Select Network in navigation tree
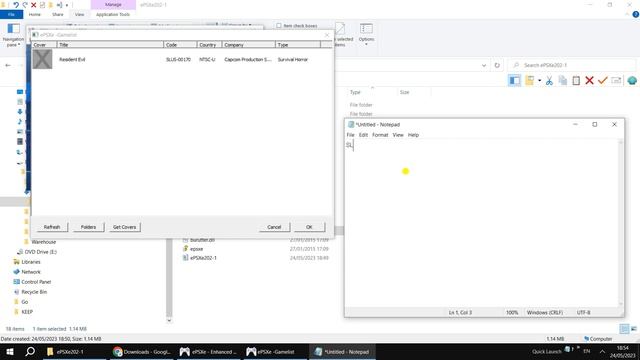 (x=31, y=272)
